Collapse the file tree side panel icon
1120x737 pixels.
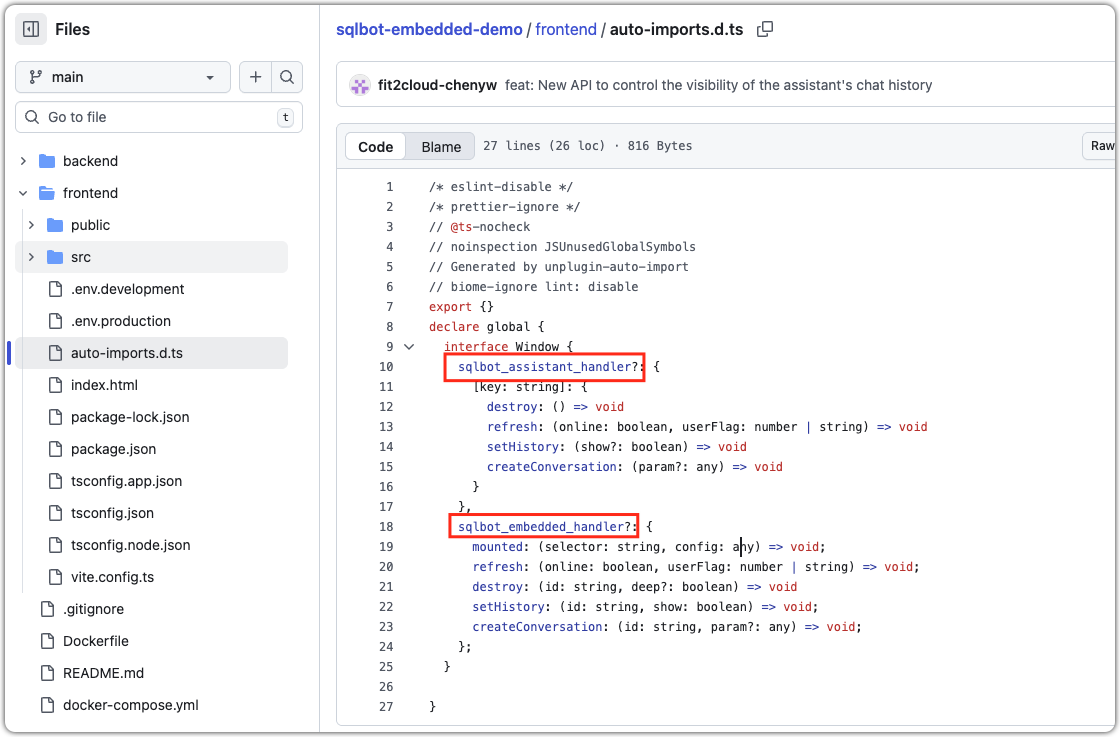point(31,30)
